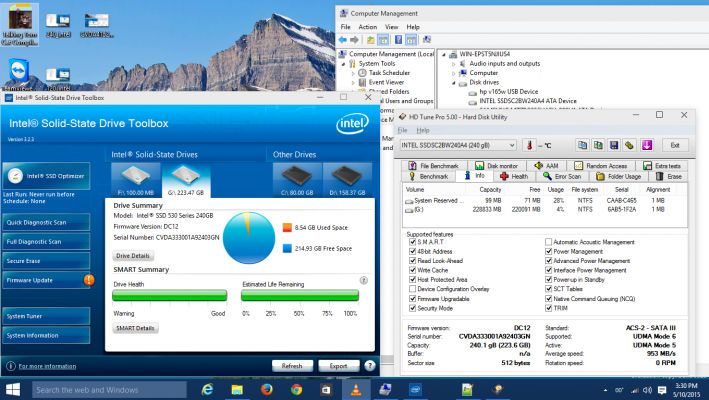The image size is (709, 400).
Task: Click temperature thermometer icon in HD Tune
Action: pyautogui.click(x=529, y=145)
